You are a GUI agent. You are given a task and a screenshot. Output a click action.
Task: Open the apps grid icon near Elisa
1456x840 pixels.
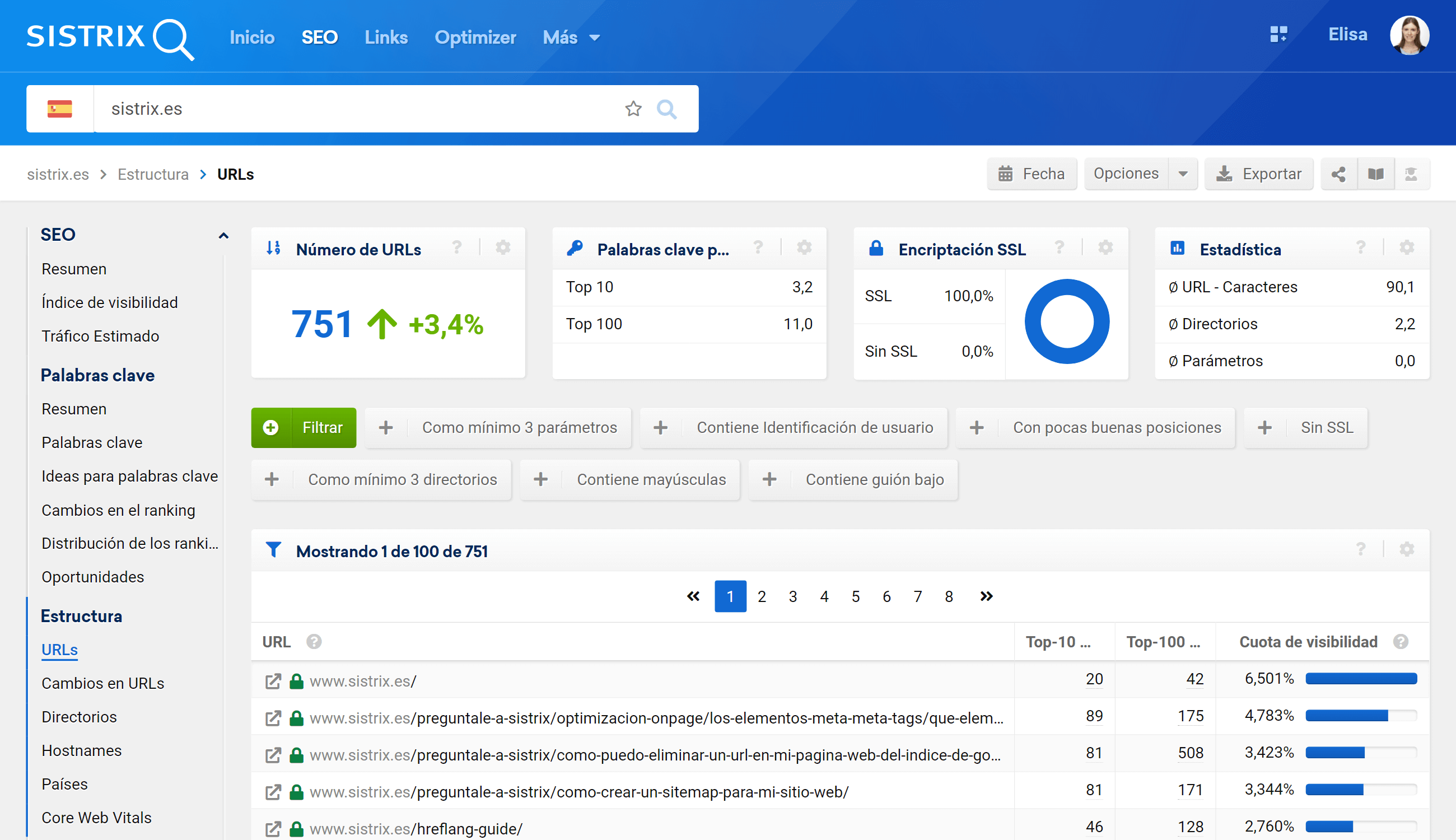click(1278, 35)
